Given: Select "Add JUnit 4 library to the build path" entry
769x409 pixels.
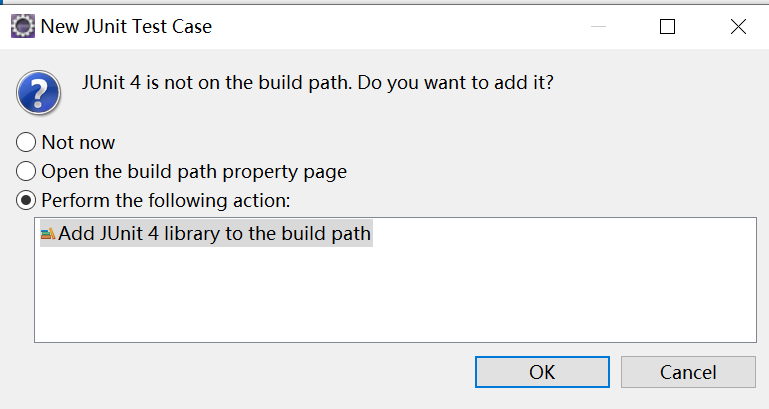Looking at the screenshot, I should pos(214,234).
